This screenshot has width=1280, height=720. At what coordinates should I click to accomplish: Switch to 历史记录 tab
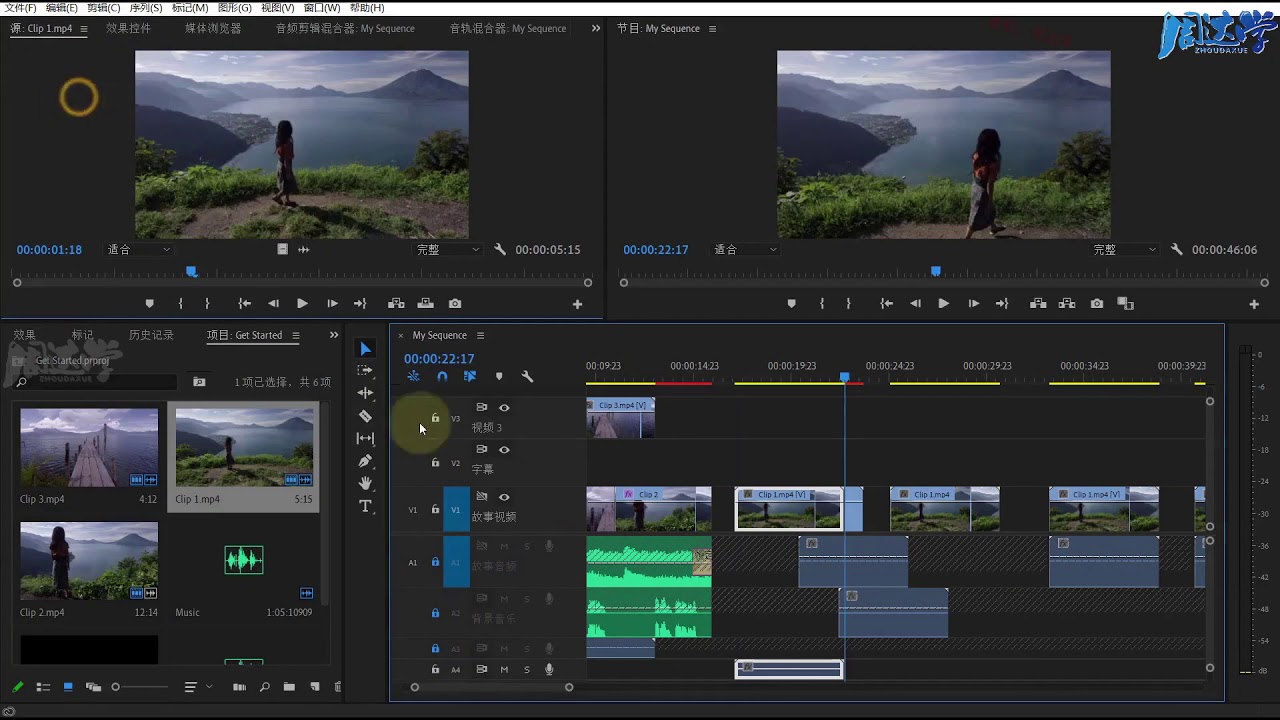[x=151, y=335]
